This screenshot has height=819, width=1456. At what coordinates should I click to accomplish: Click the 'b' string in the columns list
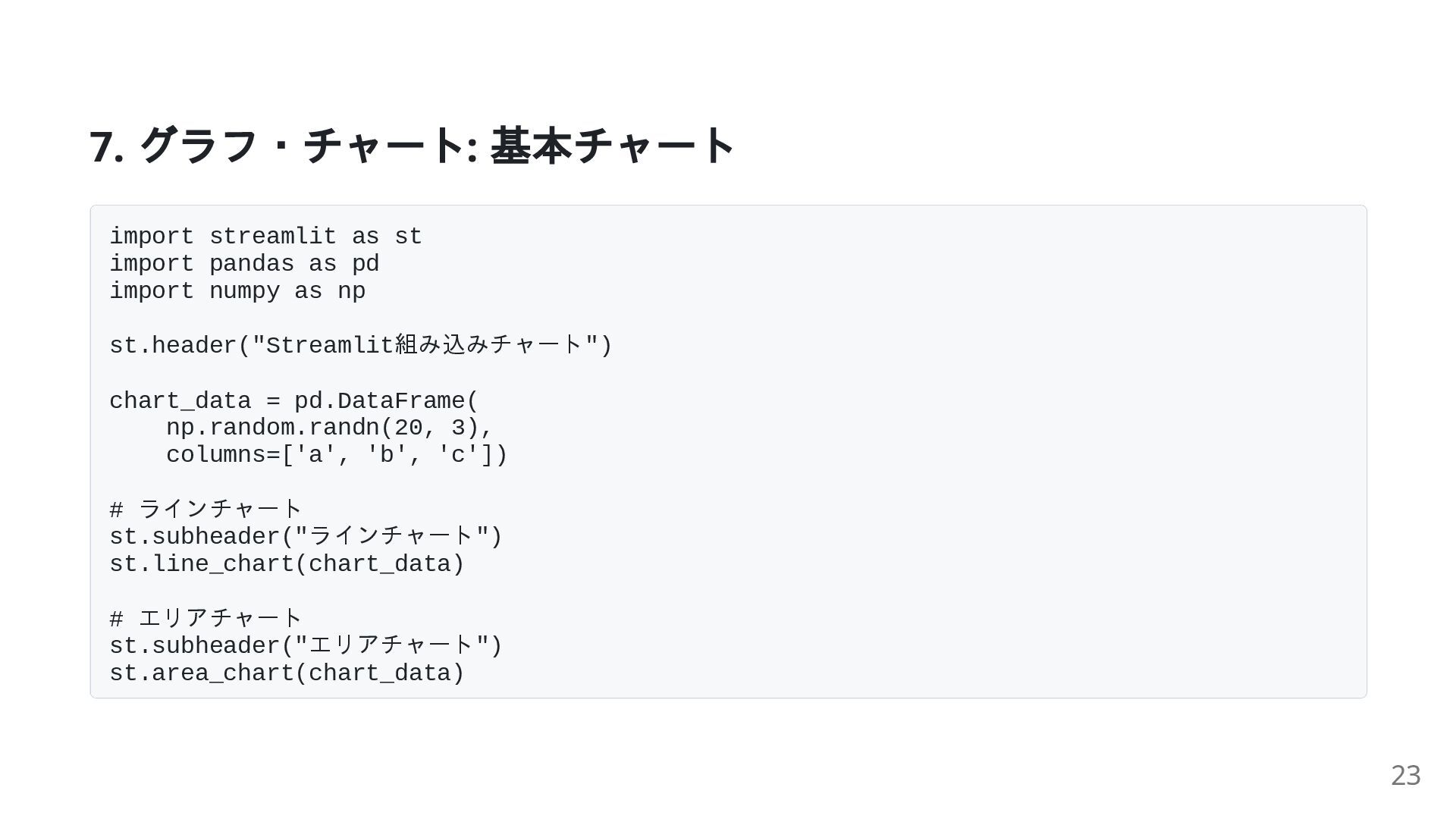(x=386, y=456)
